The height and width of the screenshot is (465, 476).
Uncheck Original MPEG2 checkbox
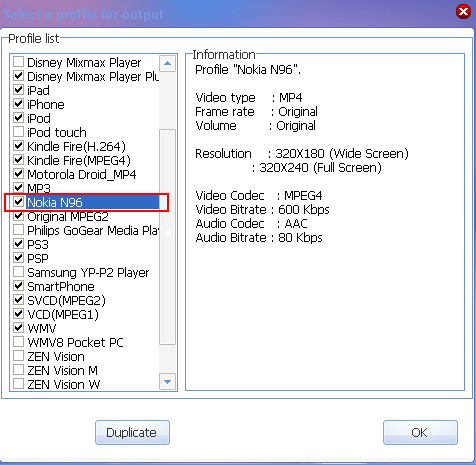pos(18,216)
